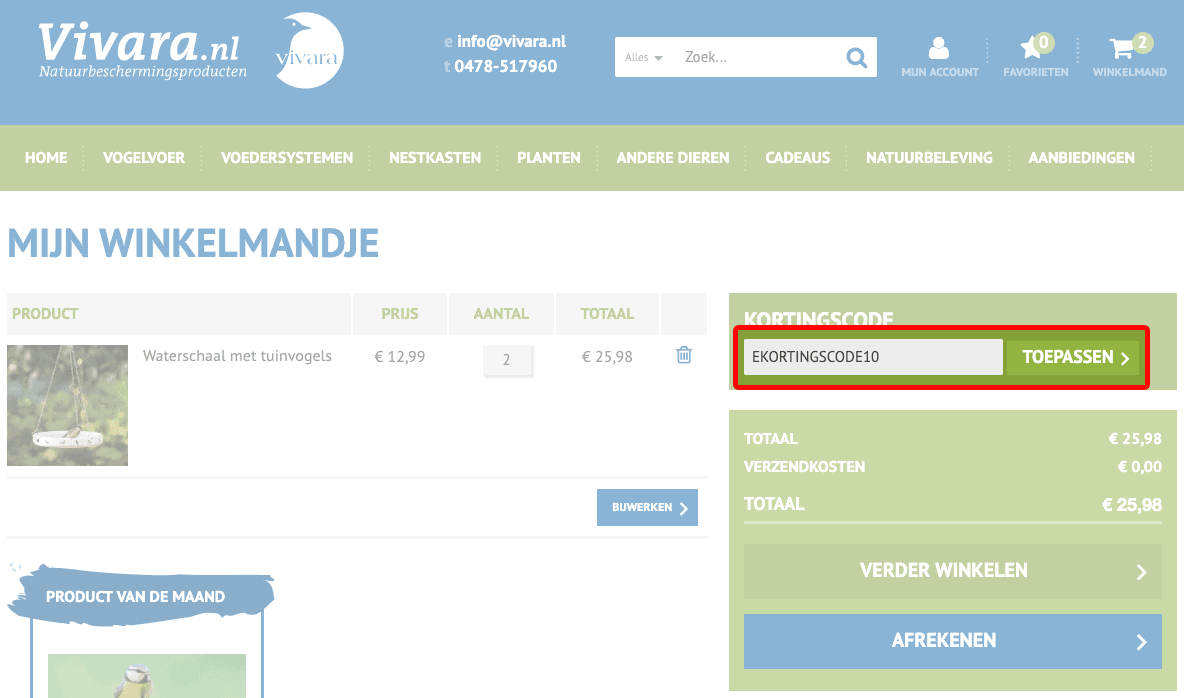Viewport: 1184px width, 698px height.
Task: Proceed to checkout with Afrekenen
Action: click(x=952, y=641)
